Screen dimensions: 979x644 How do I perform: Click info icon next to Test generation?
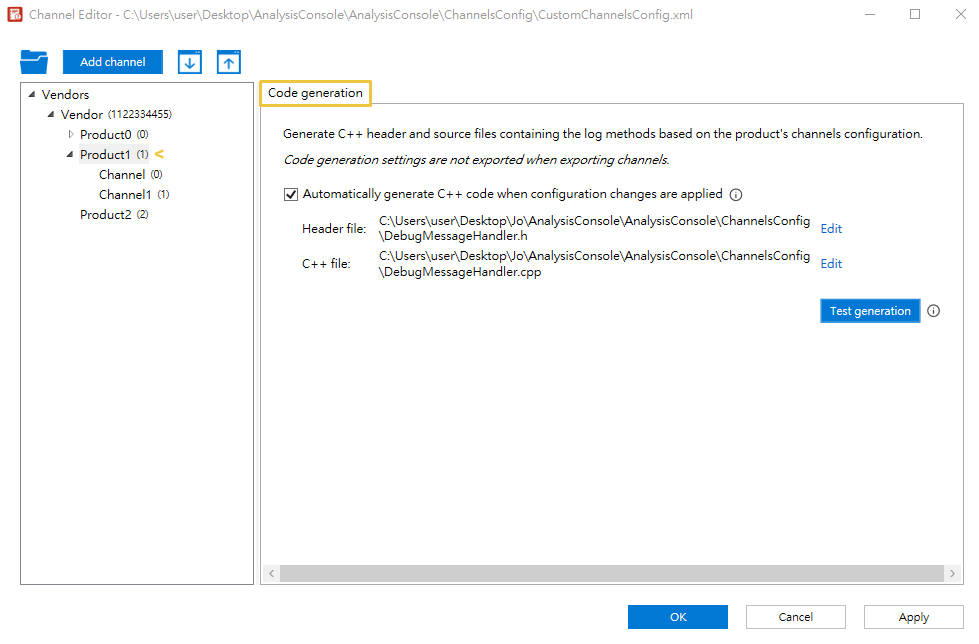[934, 311]
